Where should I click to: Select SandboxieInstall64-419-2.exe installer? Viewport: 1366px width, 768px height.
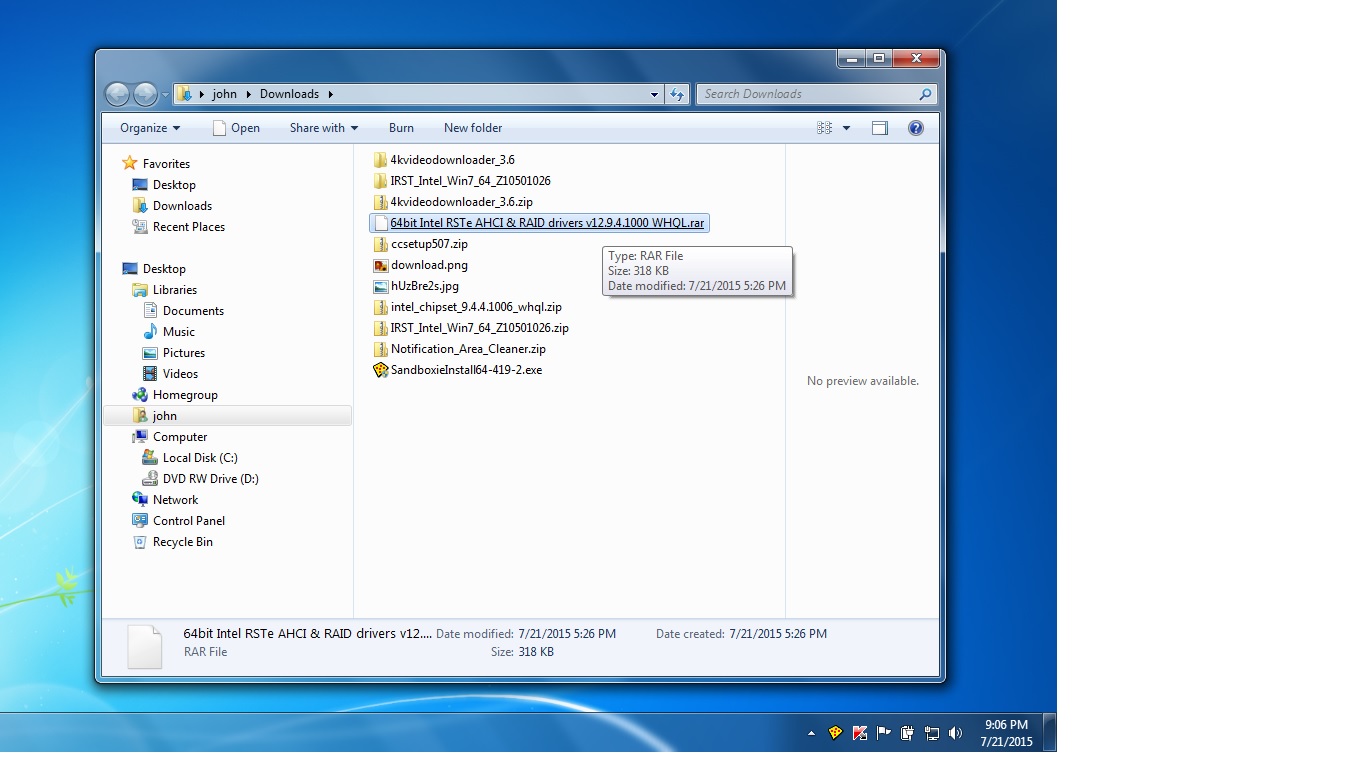coord(466,370)
